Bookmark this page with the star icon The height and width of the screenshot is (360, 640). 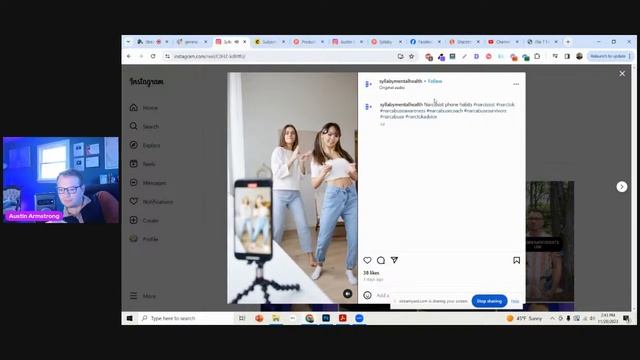point(411,56)
